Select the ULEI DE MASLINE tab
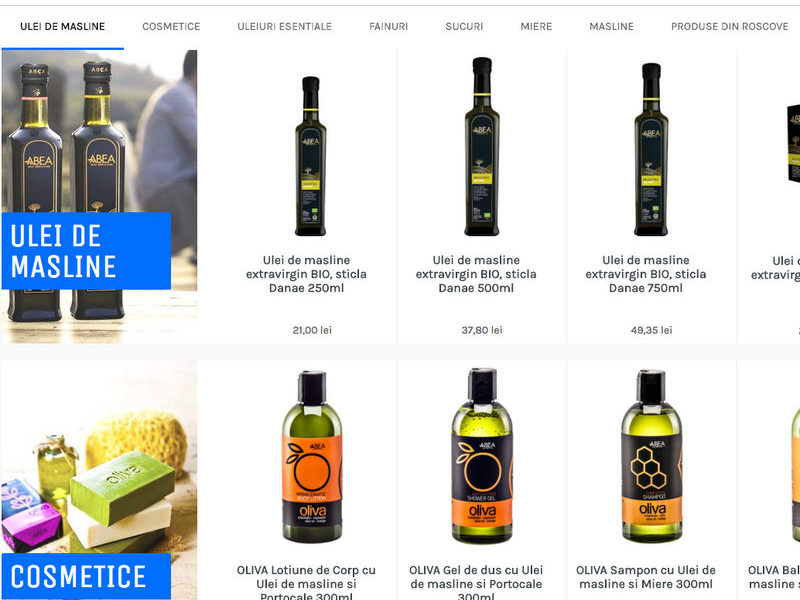The width and height of the screenshot is (800, 600). click(62, 27)
